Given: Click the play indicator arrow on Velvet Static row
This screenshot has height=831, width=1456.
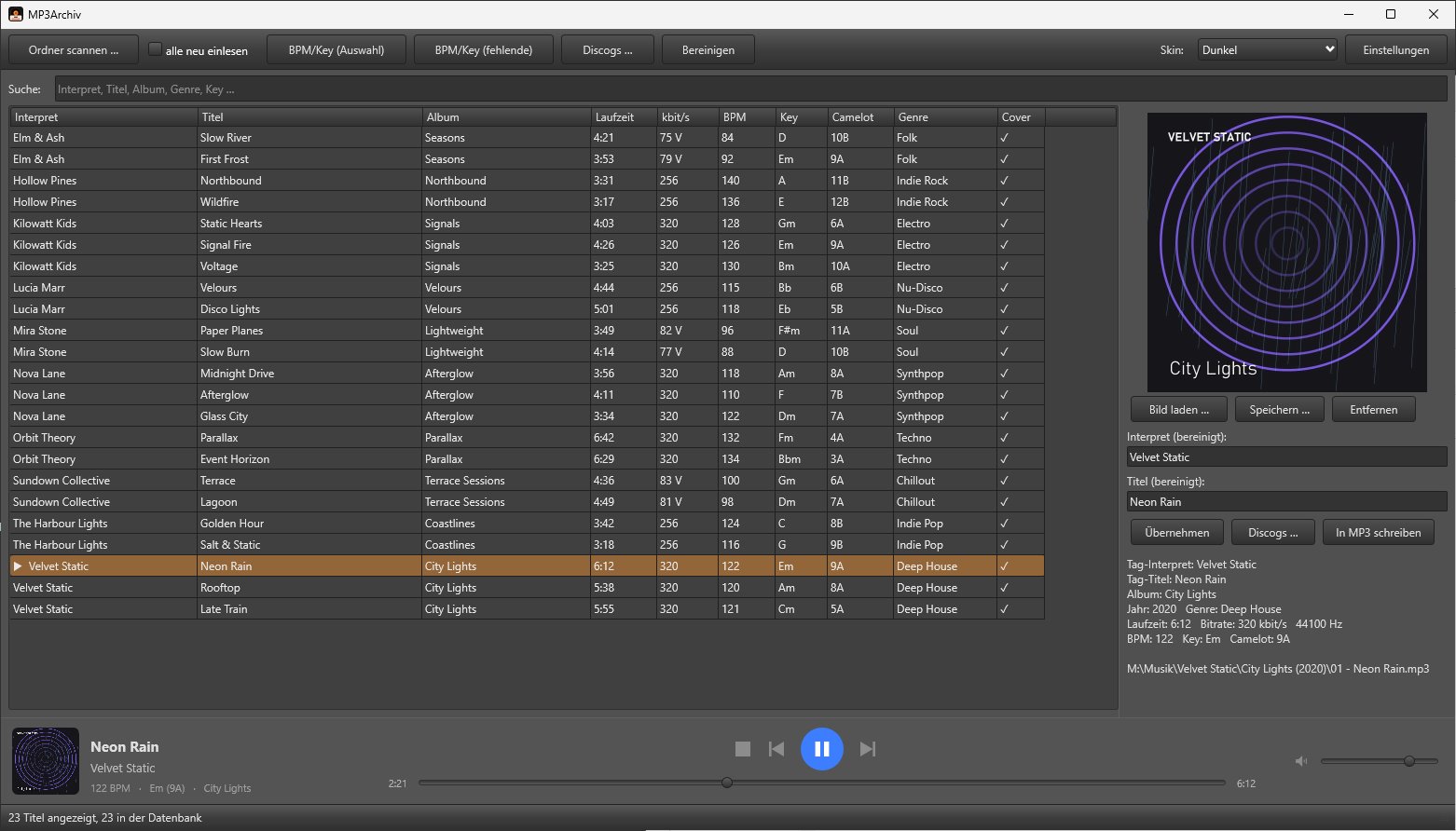Looking at the screenshot, I should click(x=18, y=566).
